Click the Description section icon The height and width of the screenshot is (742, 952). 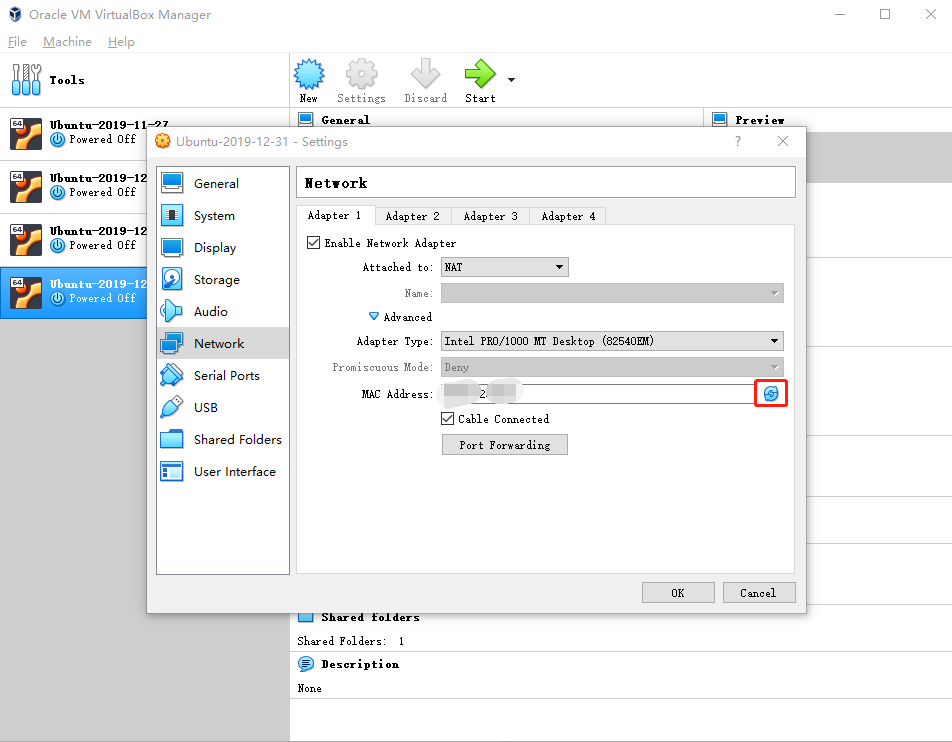click(306, 664)
